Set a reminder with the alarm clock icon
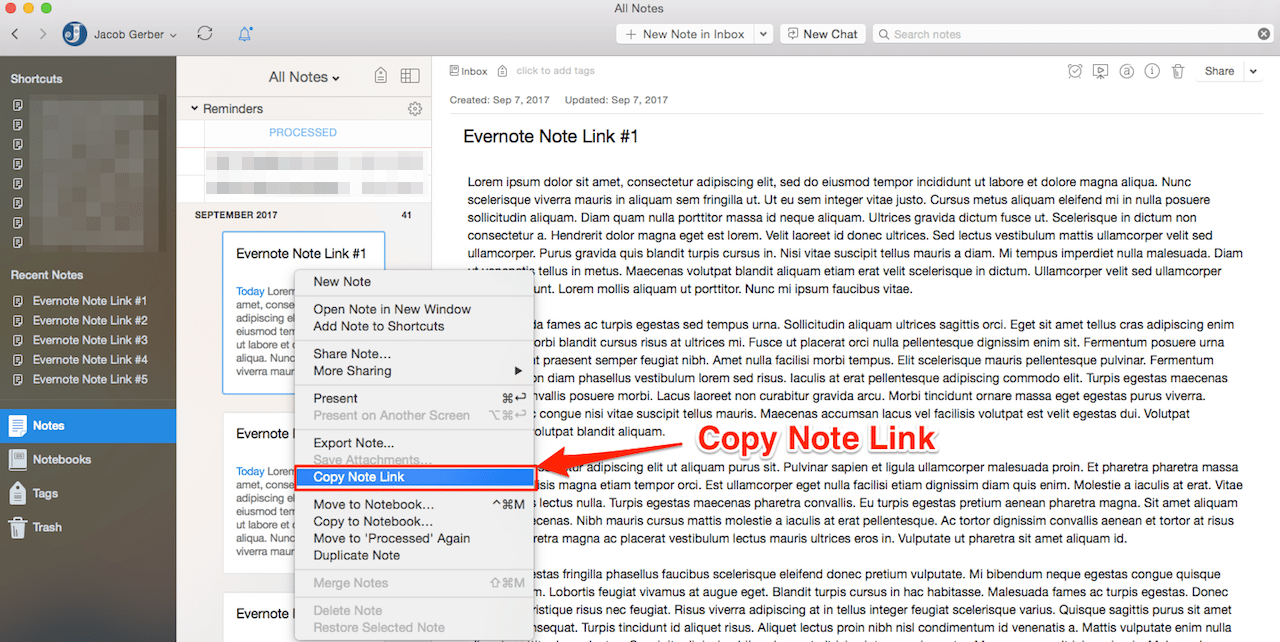Viewport: 1280px width, 642px height. pyautogui.click(x=1075, y=71)
